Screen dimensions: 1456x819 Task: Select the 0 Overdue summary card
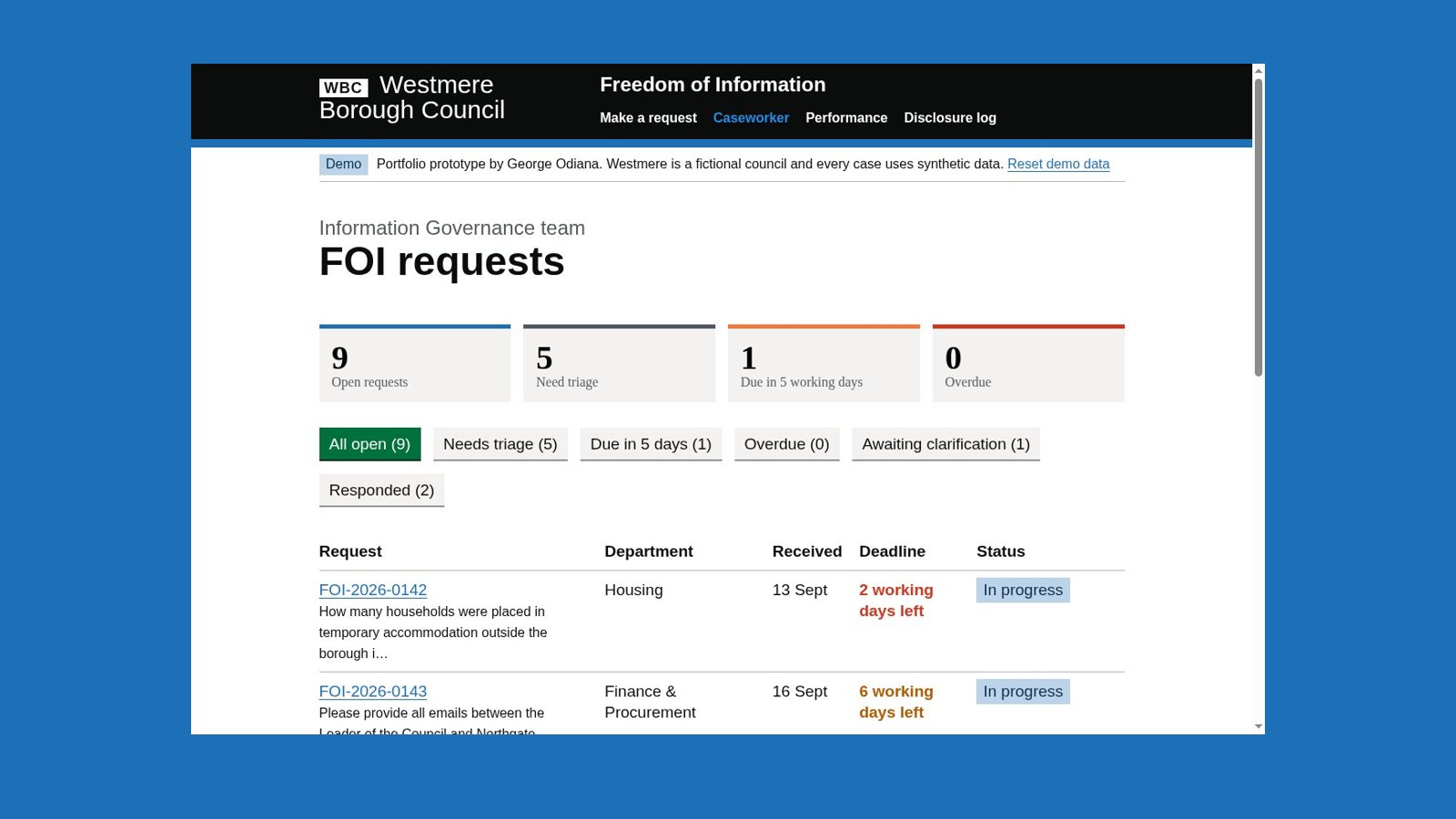click(x=1028, y=363)
